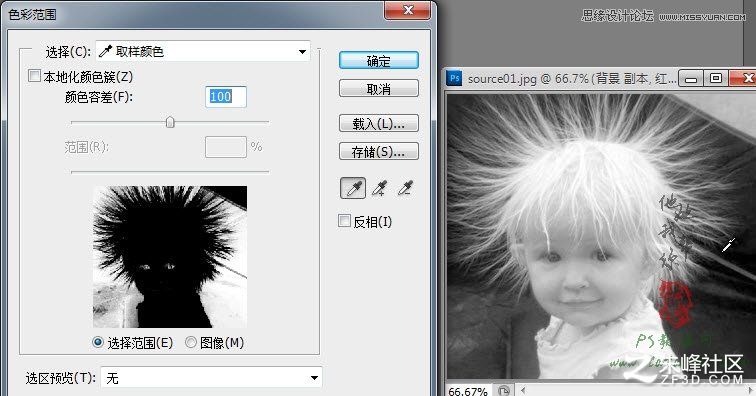Choose the 选择范围(E) radio option
Viewport: 756px width, 396px height.
point(98,342)
